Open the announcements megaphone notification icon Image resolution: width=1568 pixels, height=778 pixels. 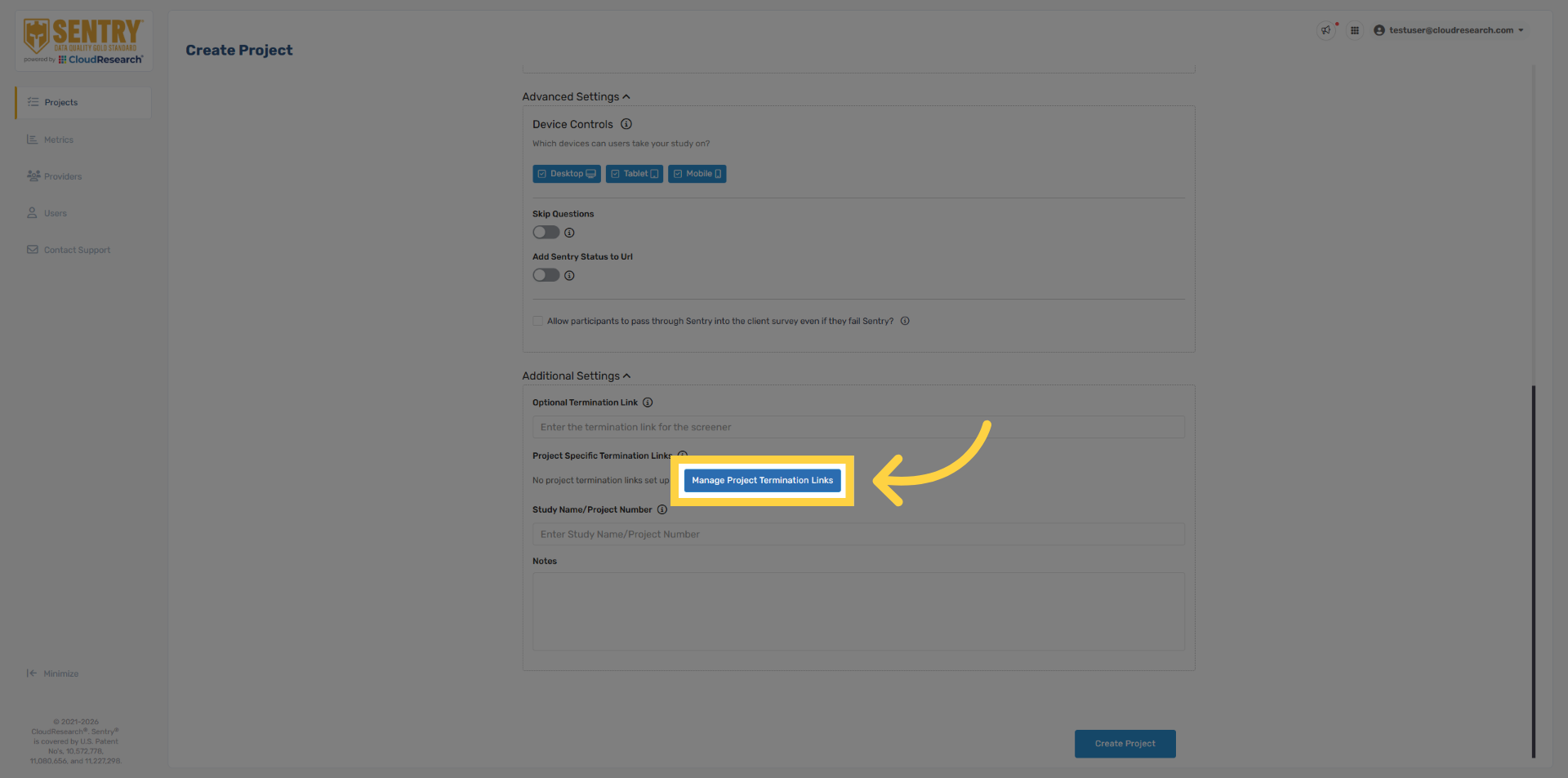1325,30
